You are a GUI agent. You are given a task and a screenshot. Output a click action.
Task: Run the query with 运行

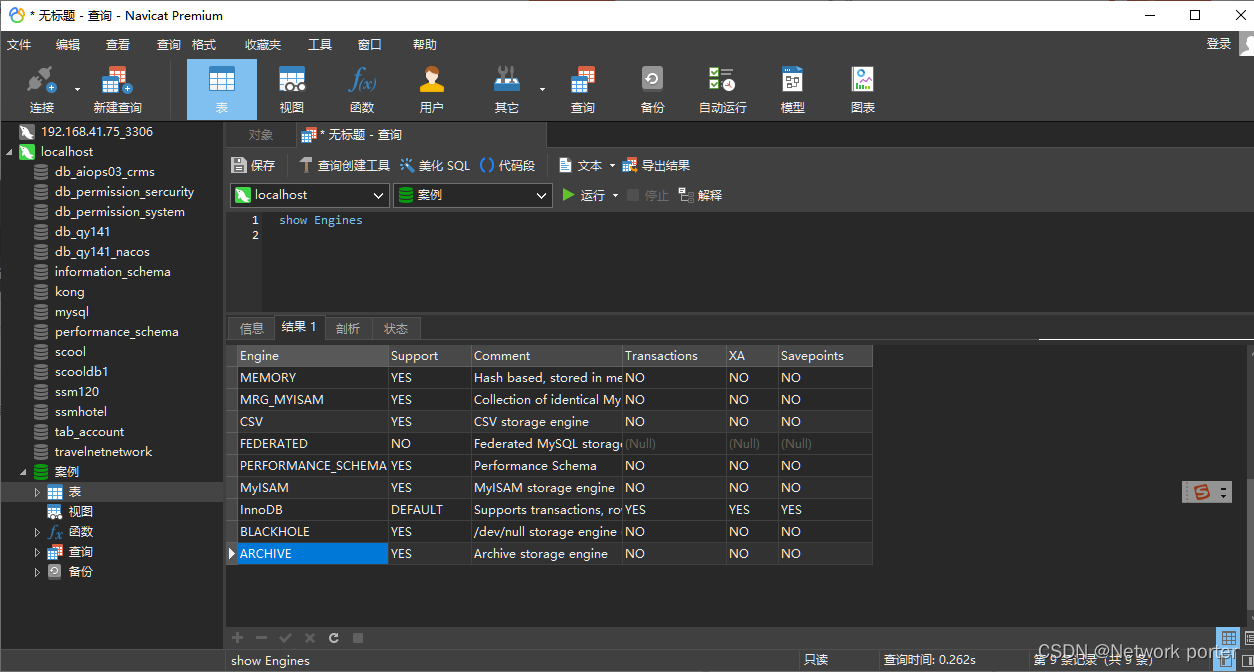pyautogui.click(x=584, y=195)
